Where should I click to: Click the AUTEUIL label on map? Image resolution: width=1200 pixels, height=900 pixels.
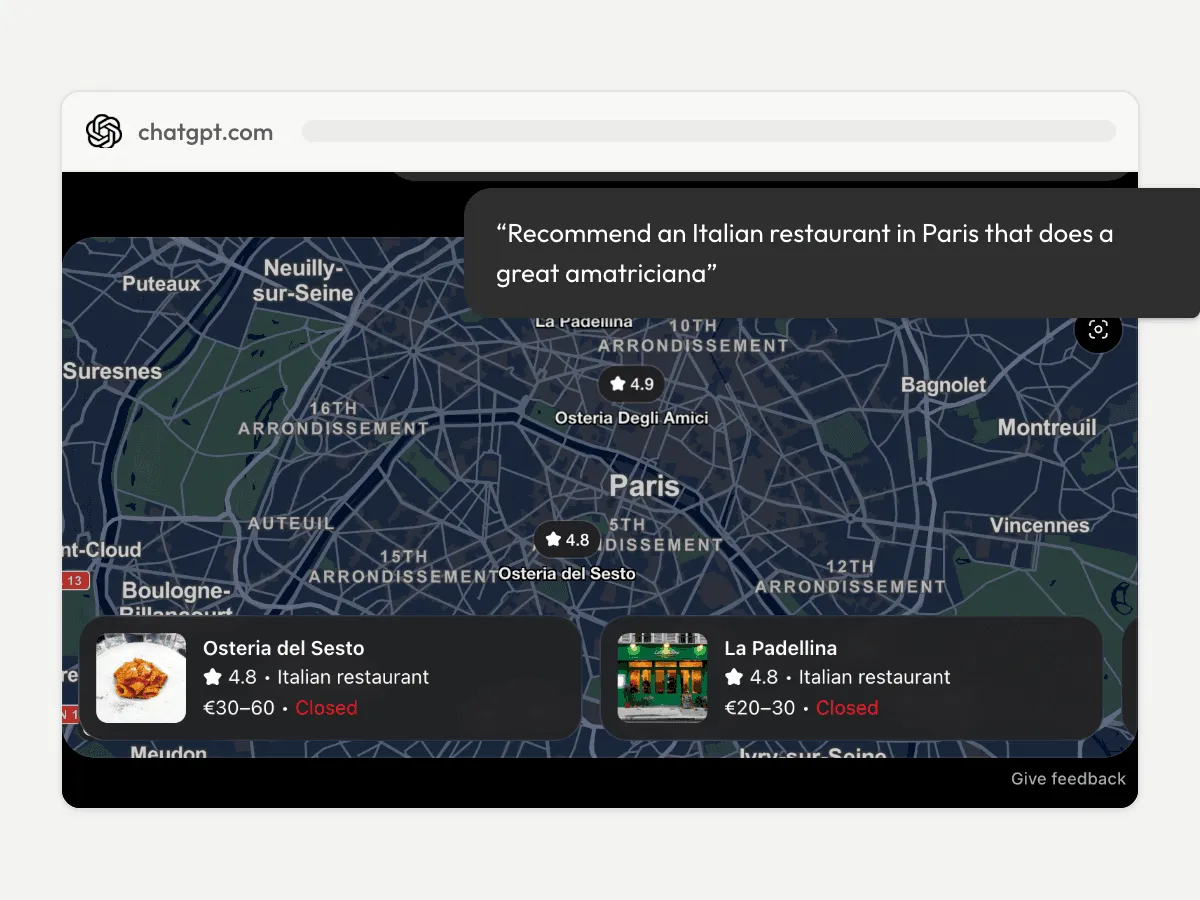pyautogui.click(x=291, y=523)
